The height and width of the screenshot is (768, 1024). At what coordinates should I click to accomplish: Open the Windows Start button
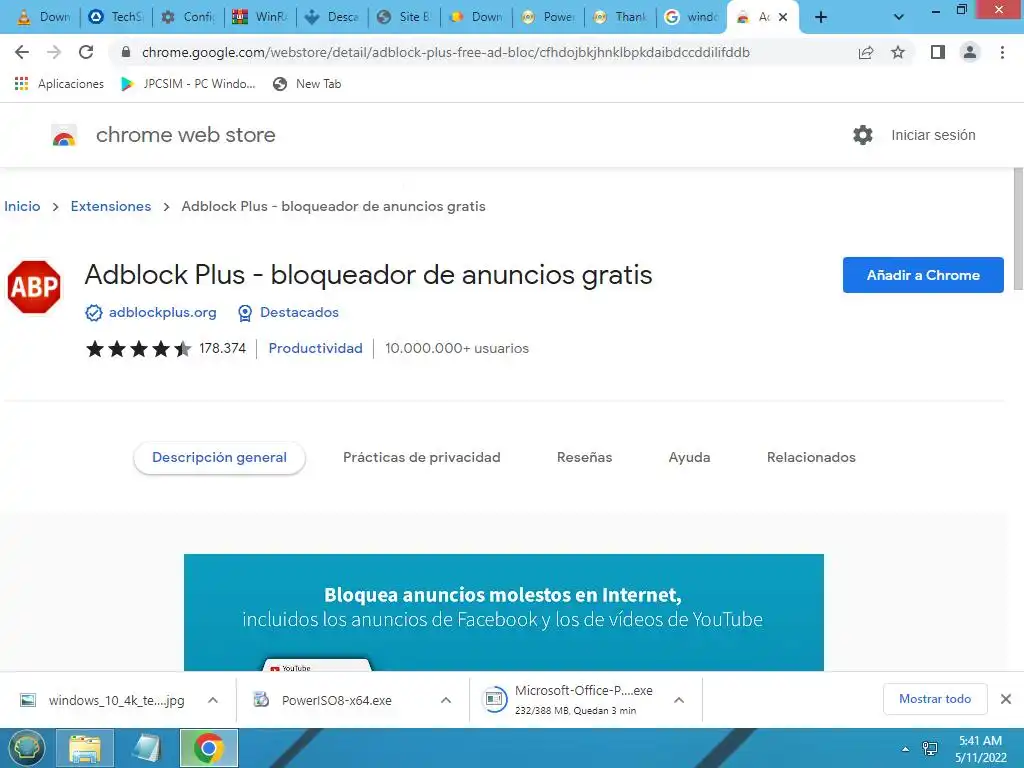(x=26, y=748)
